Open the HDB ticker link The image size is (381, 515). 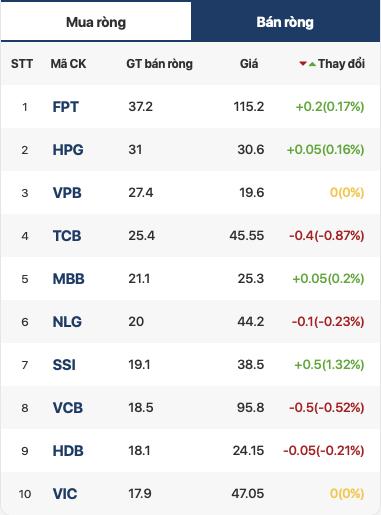(68, 451)
